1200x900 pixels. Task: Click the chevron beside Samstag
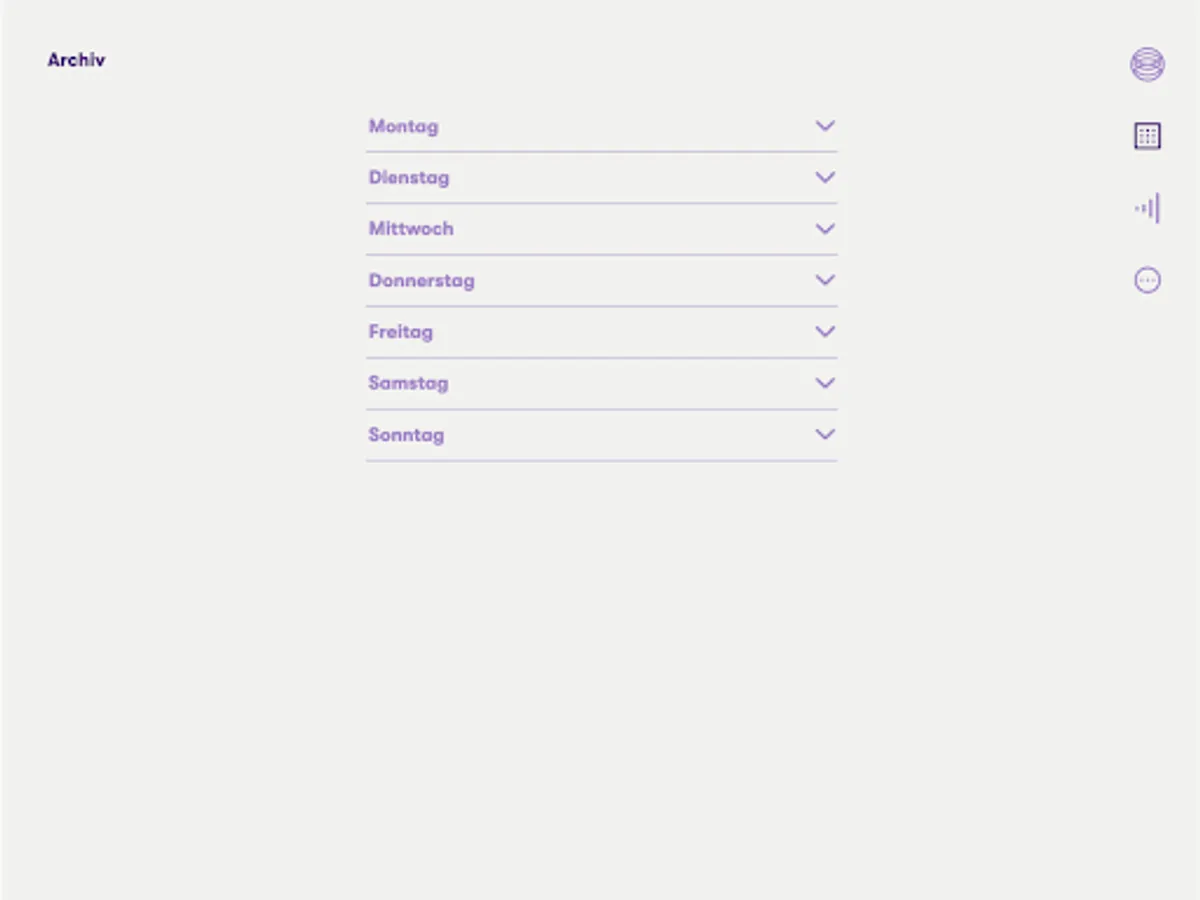pyautogui.click(x=825, y=383)
